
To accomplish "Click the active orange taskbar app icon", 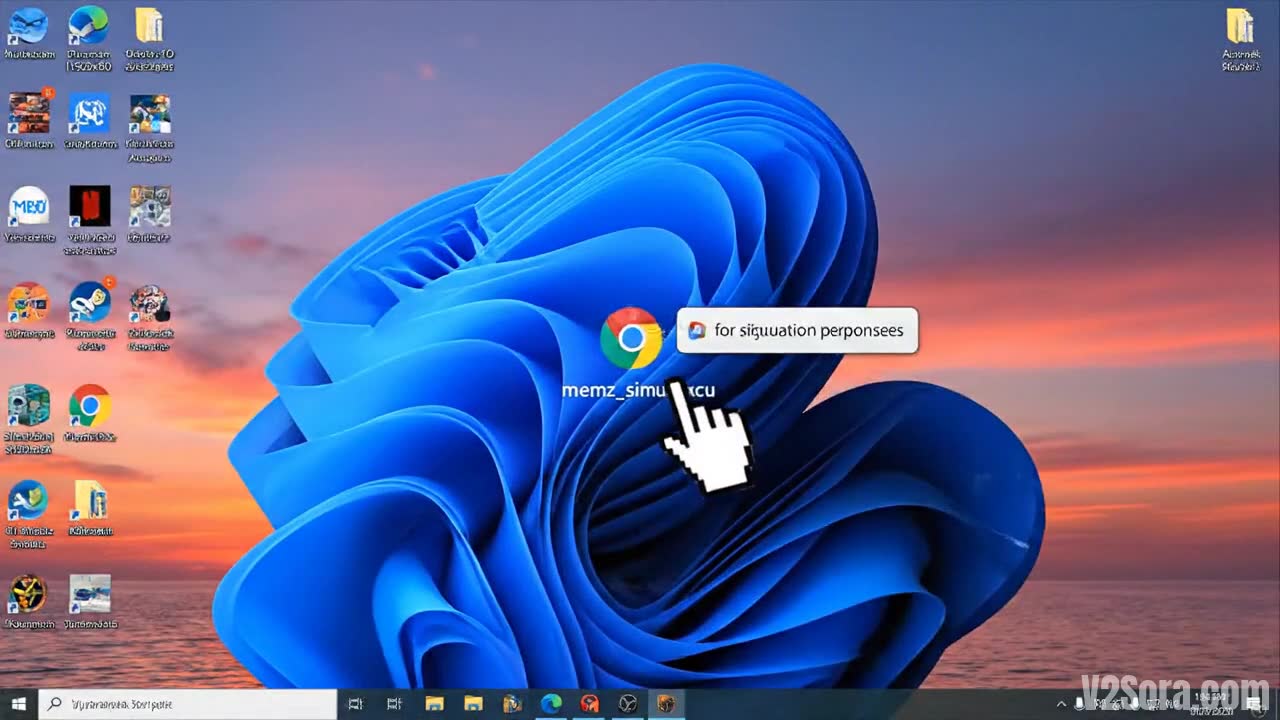I will point(665,704).
